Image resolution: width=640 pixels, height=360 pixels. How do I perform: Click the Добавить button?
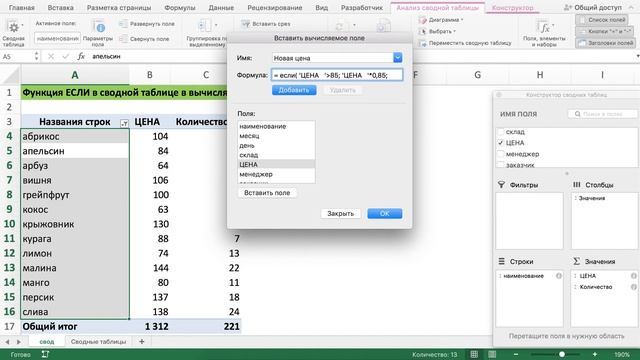coord(294,90)
